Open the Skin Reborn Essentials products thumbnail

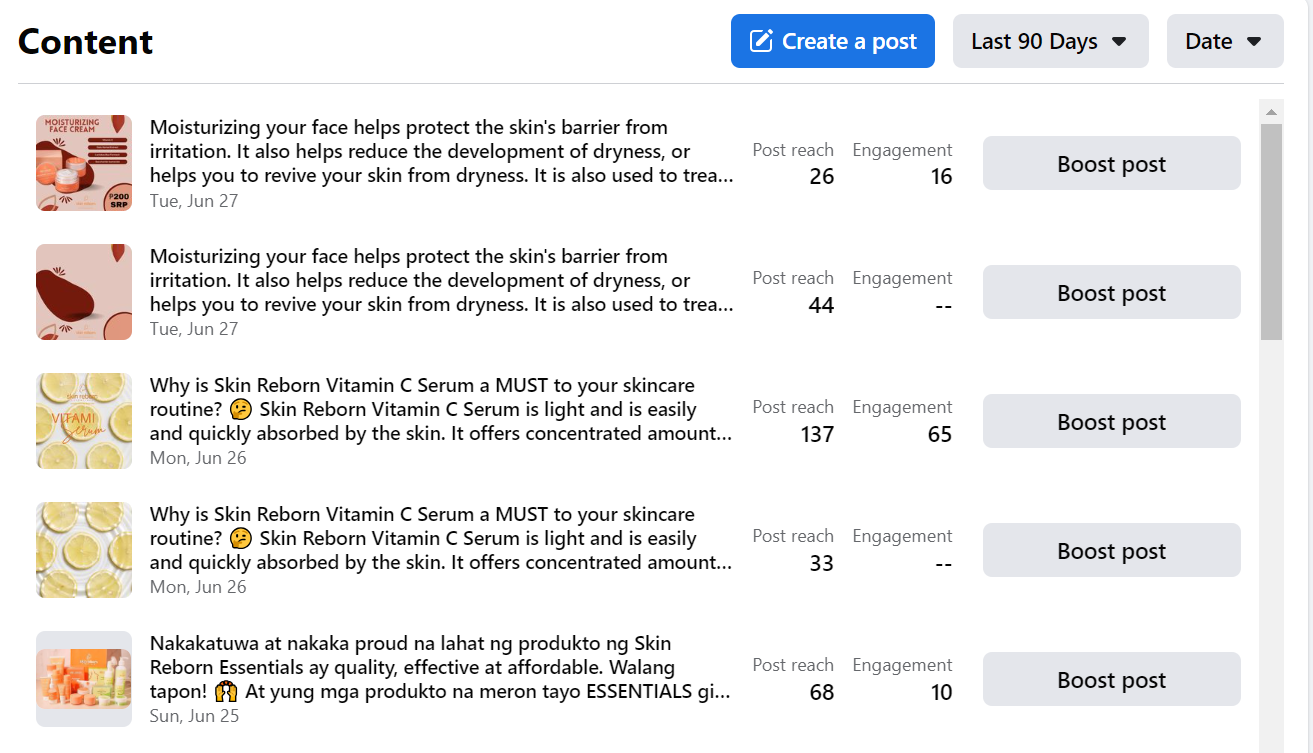pyautogui.click(x=84, y=679)
